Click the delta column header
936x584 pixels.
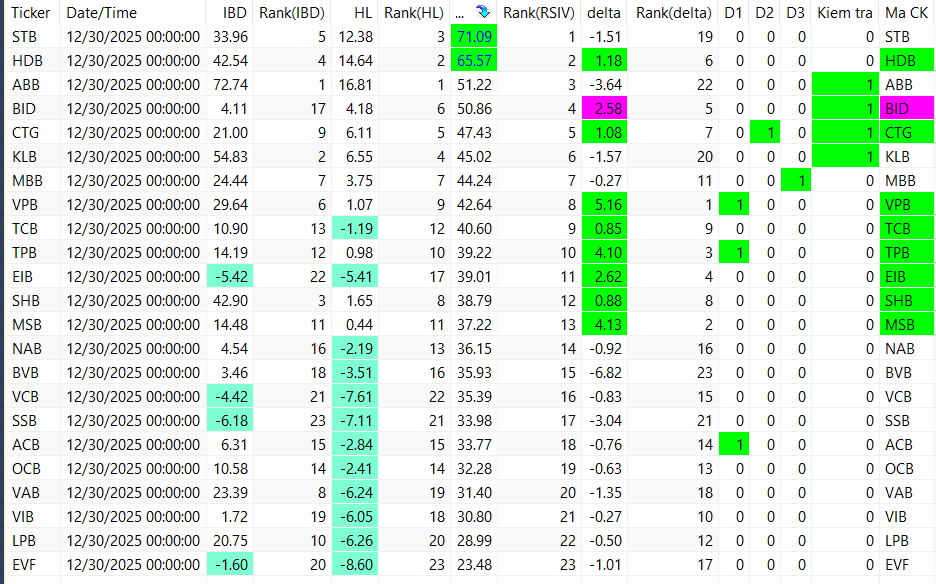pos(604,13)
